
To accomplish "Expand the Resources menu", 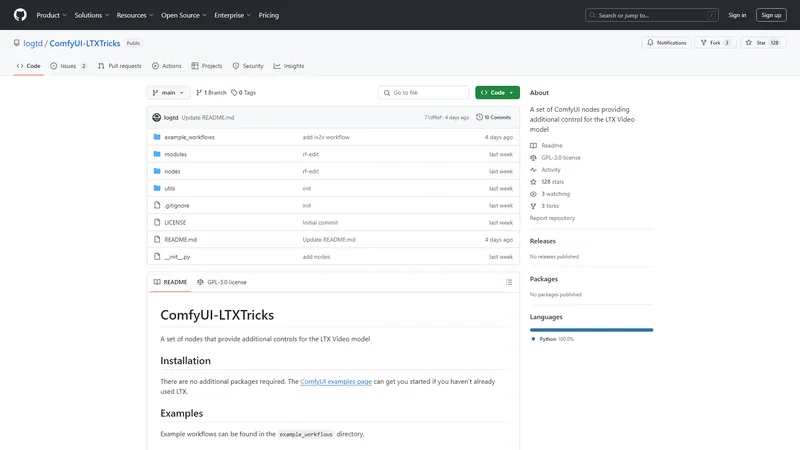I will pos(135,15).
